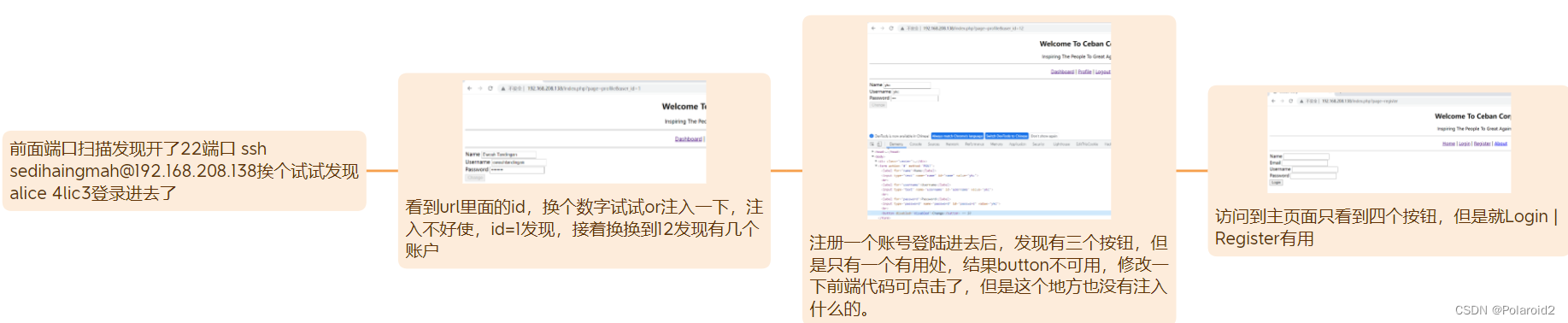Click the address bar in the user_id=1 screenshot
Viewport: 1568px width, 323px height.
[x=602, y=88]
